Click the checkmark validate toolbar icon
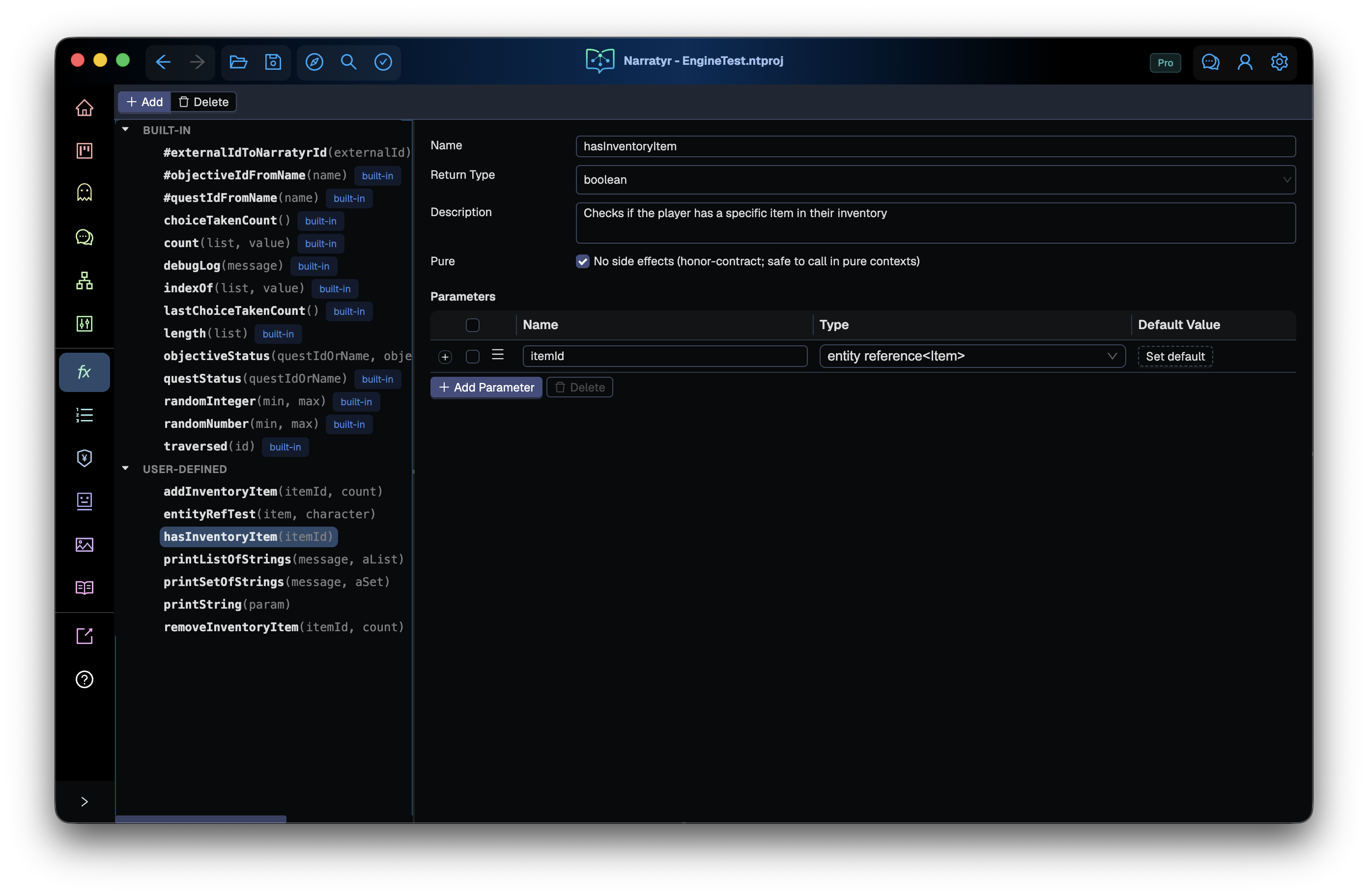Viewport: 1368px width, 896px height. pos(383,62)
